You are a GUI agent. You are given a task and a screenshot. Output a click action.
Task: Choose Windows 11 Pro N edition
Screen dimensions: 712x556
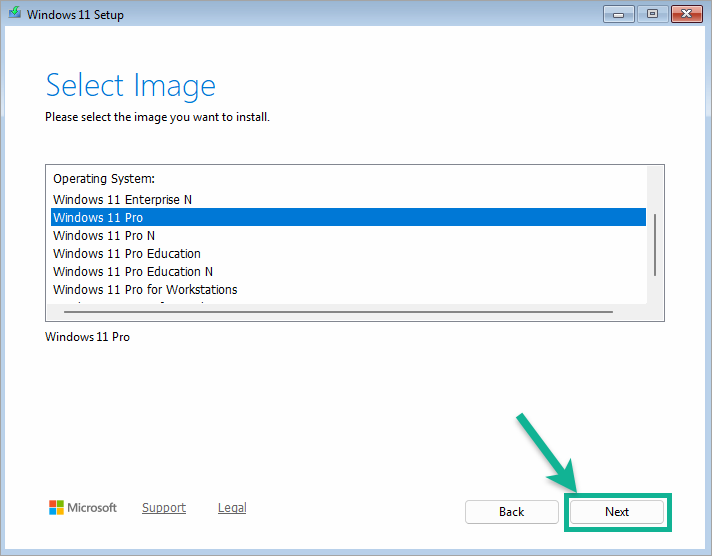click(x=348, y=235)
